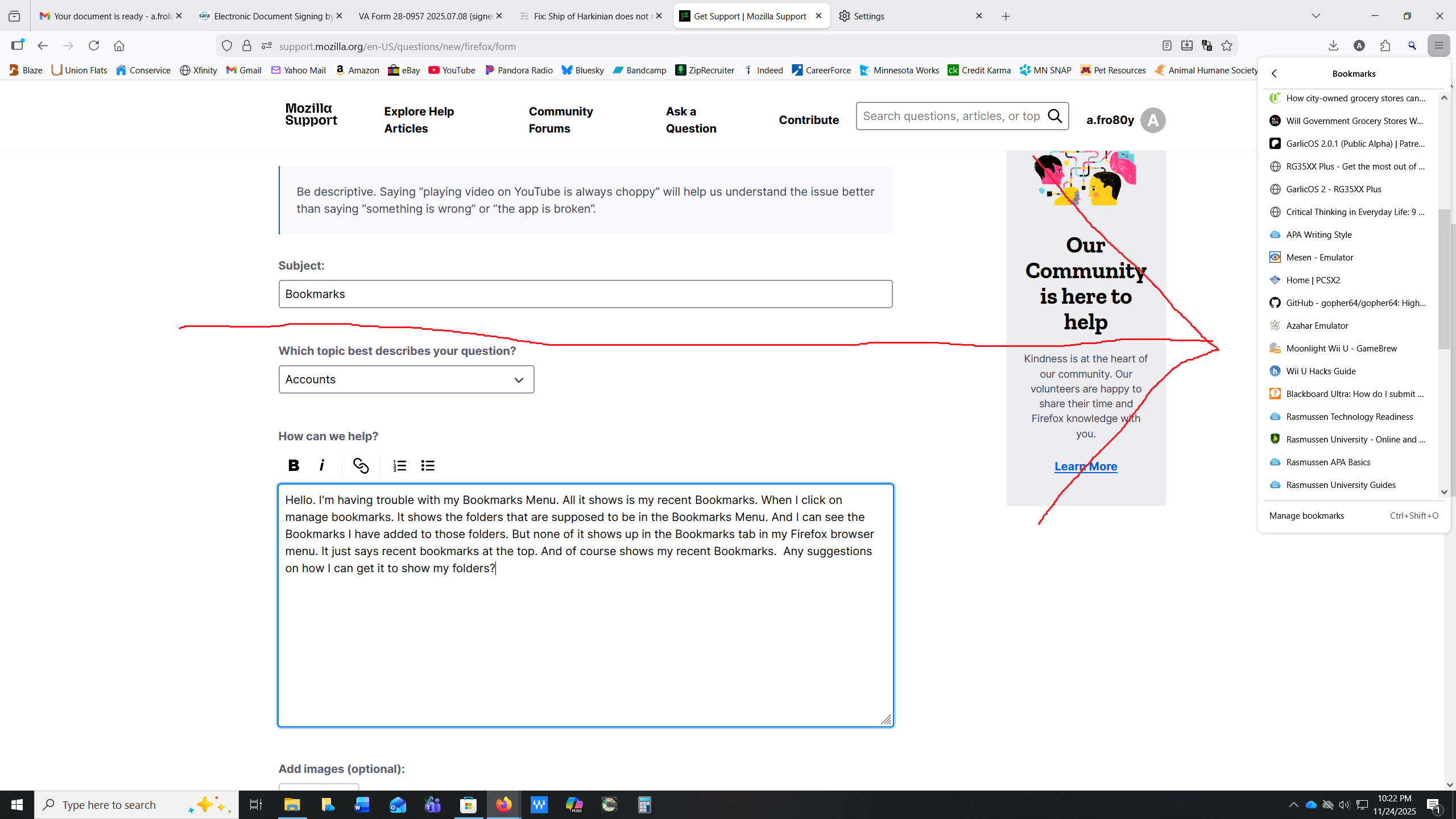Click the star icon to bookmark this page

point(1227,46)
